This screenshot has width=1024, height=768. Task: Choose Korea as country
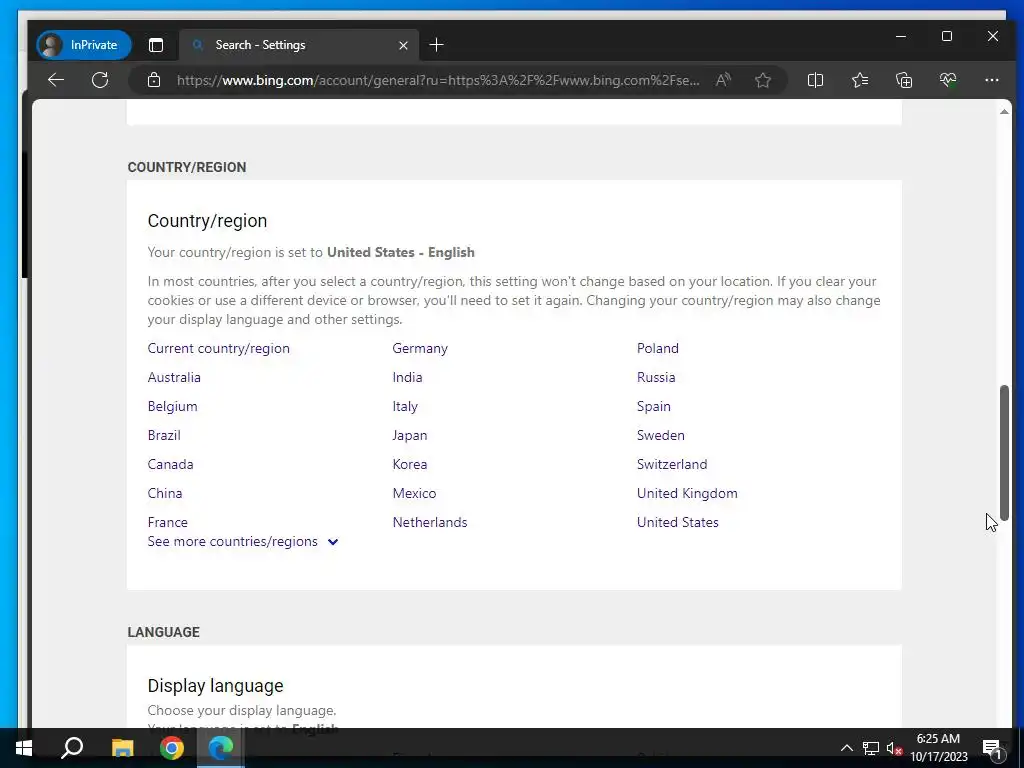tap(409, 464)
